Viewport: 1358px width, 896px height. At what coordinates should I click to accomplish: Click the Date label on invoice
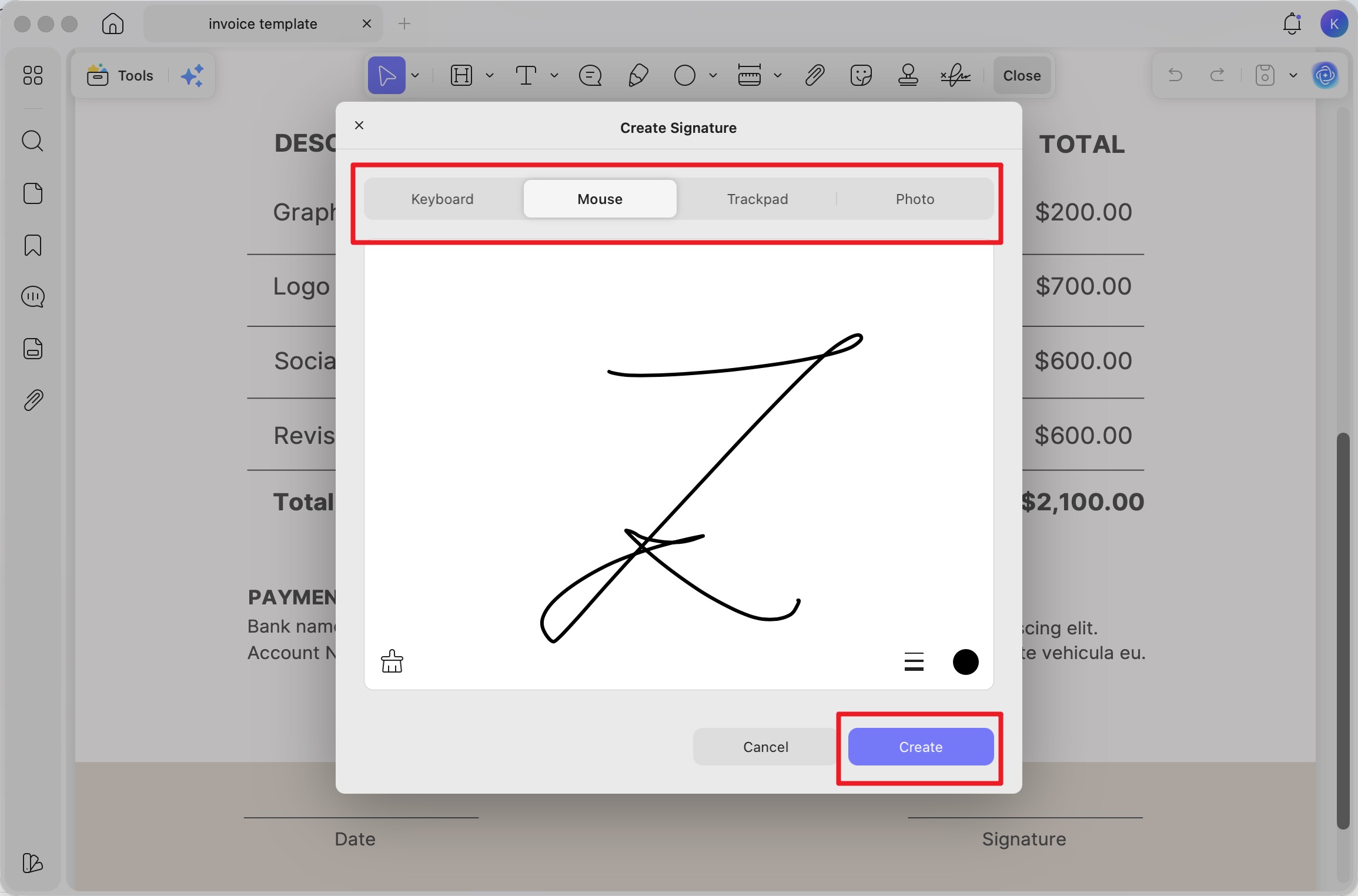pos(355,839)
